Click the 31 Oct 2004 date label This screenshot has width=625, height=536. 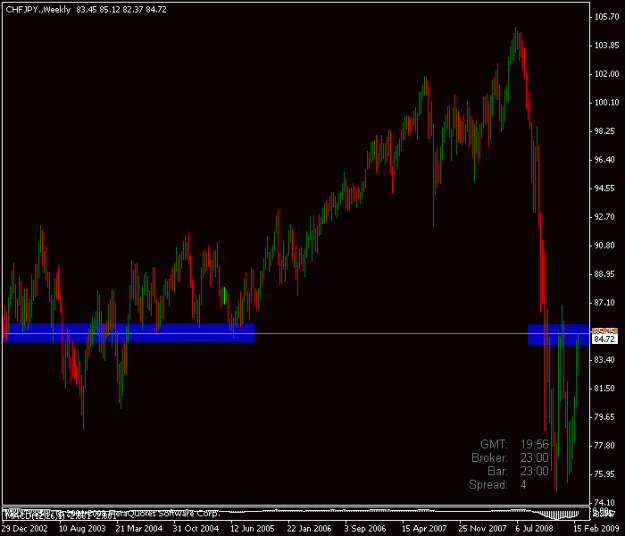[x=196, y=529]
